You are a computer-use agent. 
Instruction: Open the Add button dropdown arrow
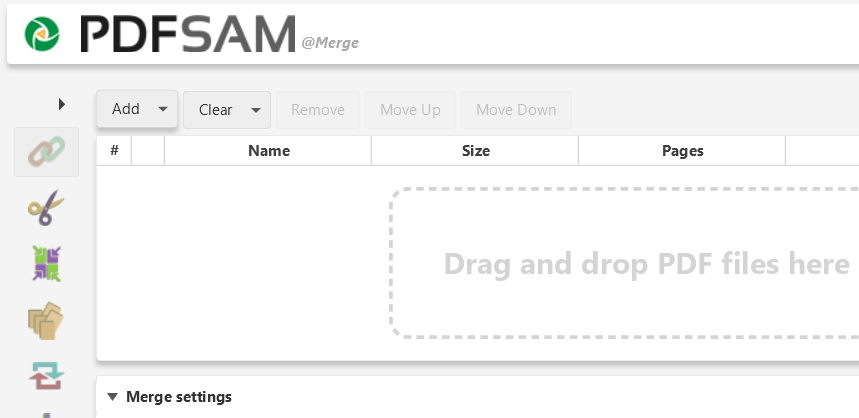(x=163, y=110)
